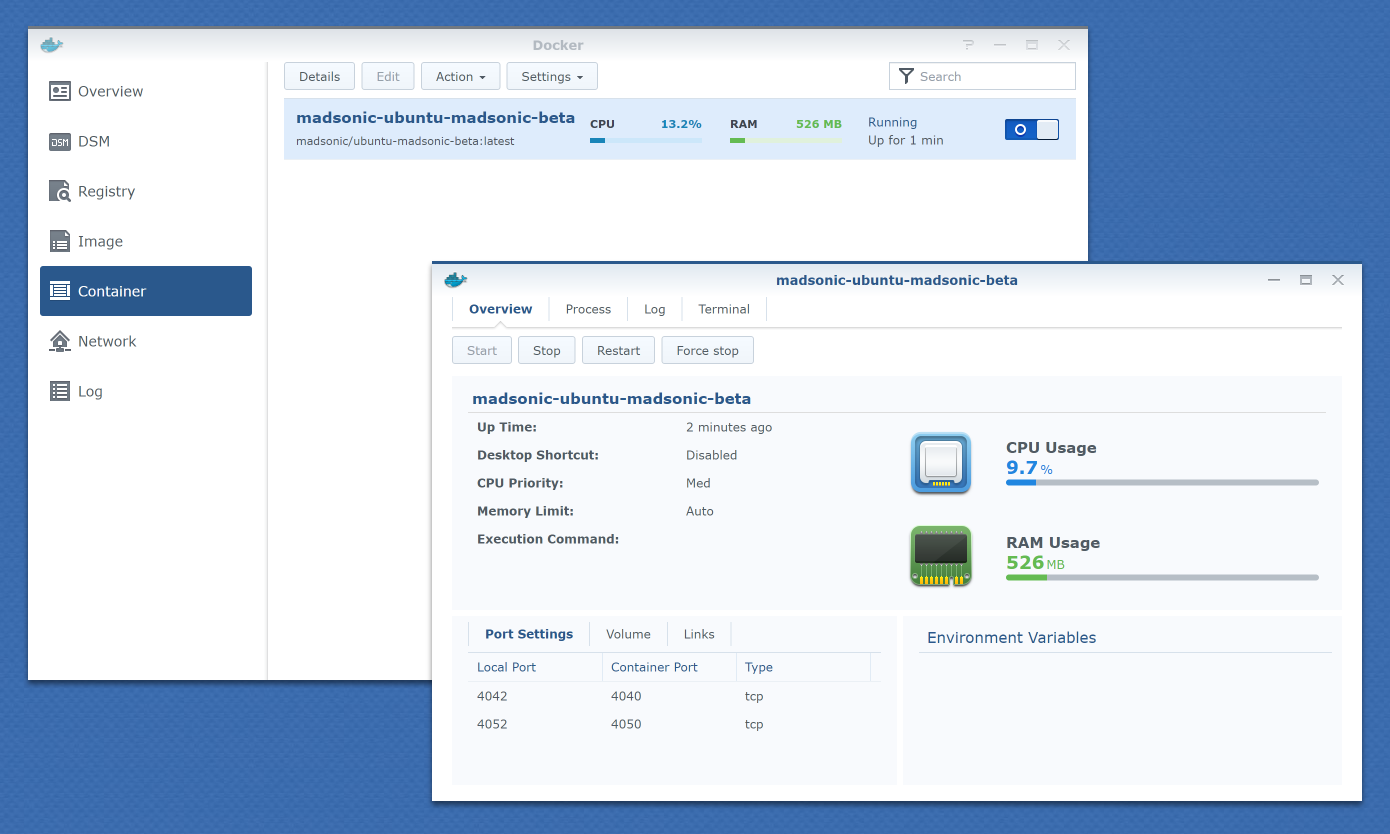Click the Network house icon in the sidebar

point(60,341)
